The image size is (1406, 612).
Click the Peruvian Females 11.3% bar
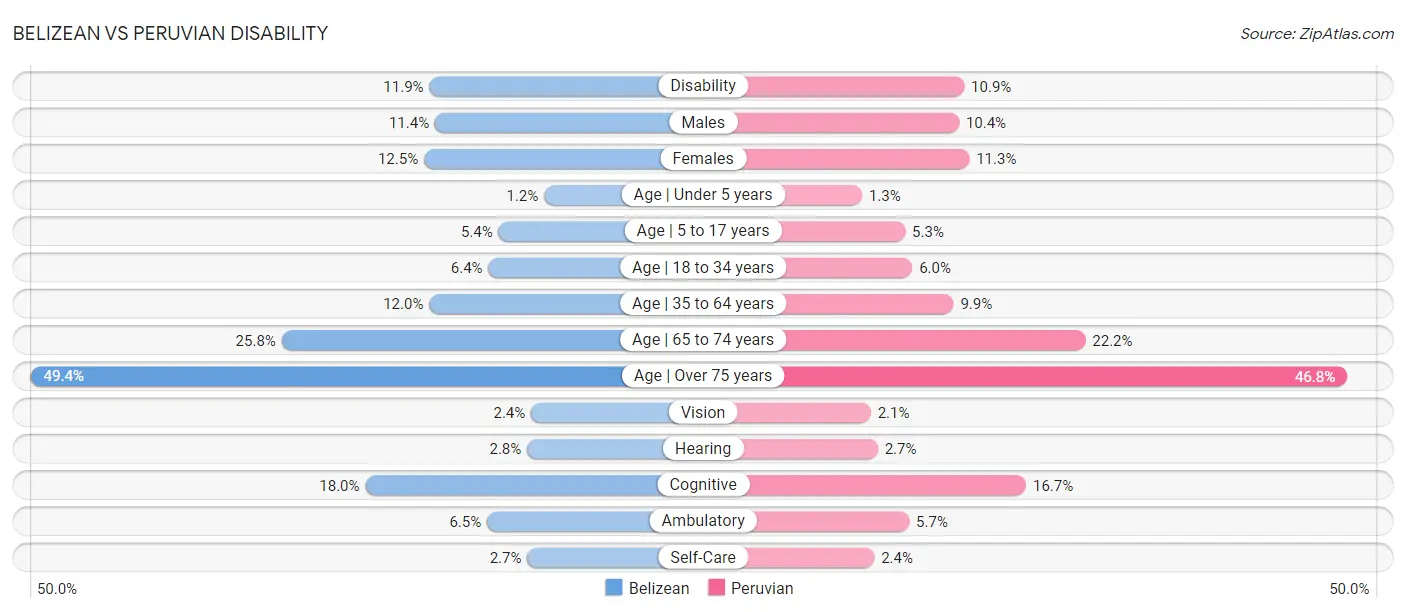click(836, 159)
